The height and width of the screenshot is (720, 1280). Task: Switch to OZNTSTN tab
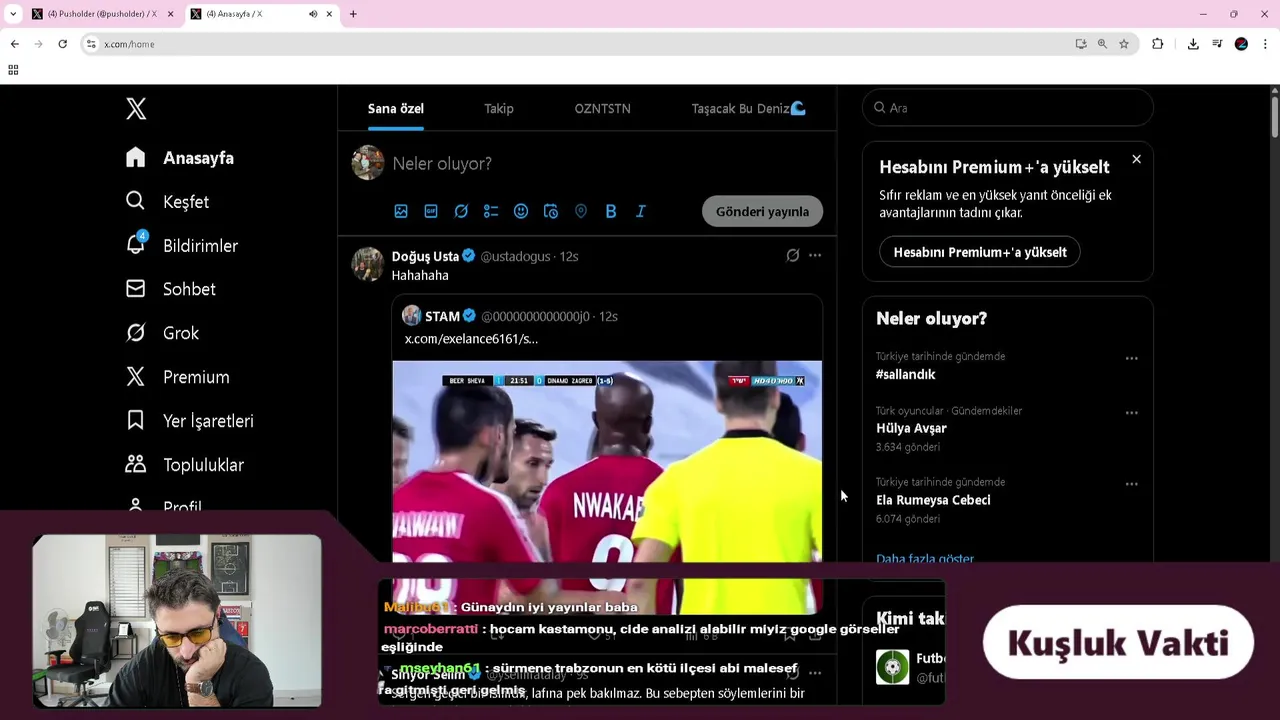[603, 108]
